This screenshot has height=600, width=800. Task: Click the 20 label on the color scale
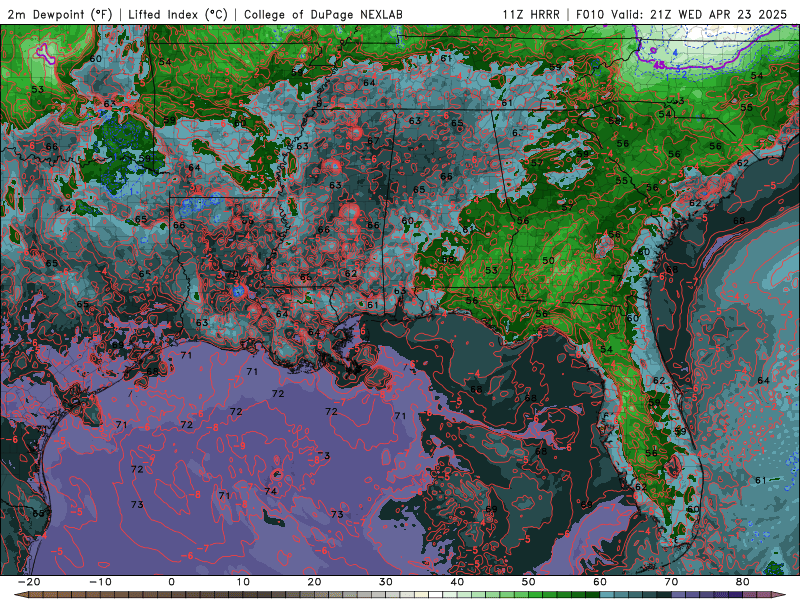314,582
